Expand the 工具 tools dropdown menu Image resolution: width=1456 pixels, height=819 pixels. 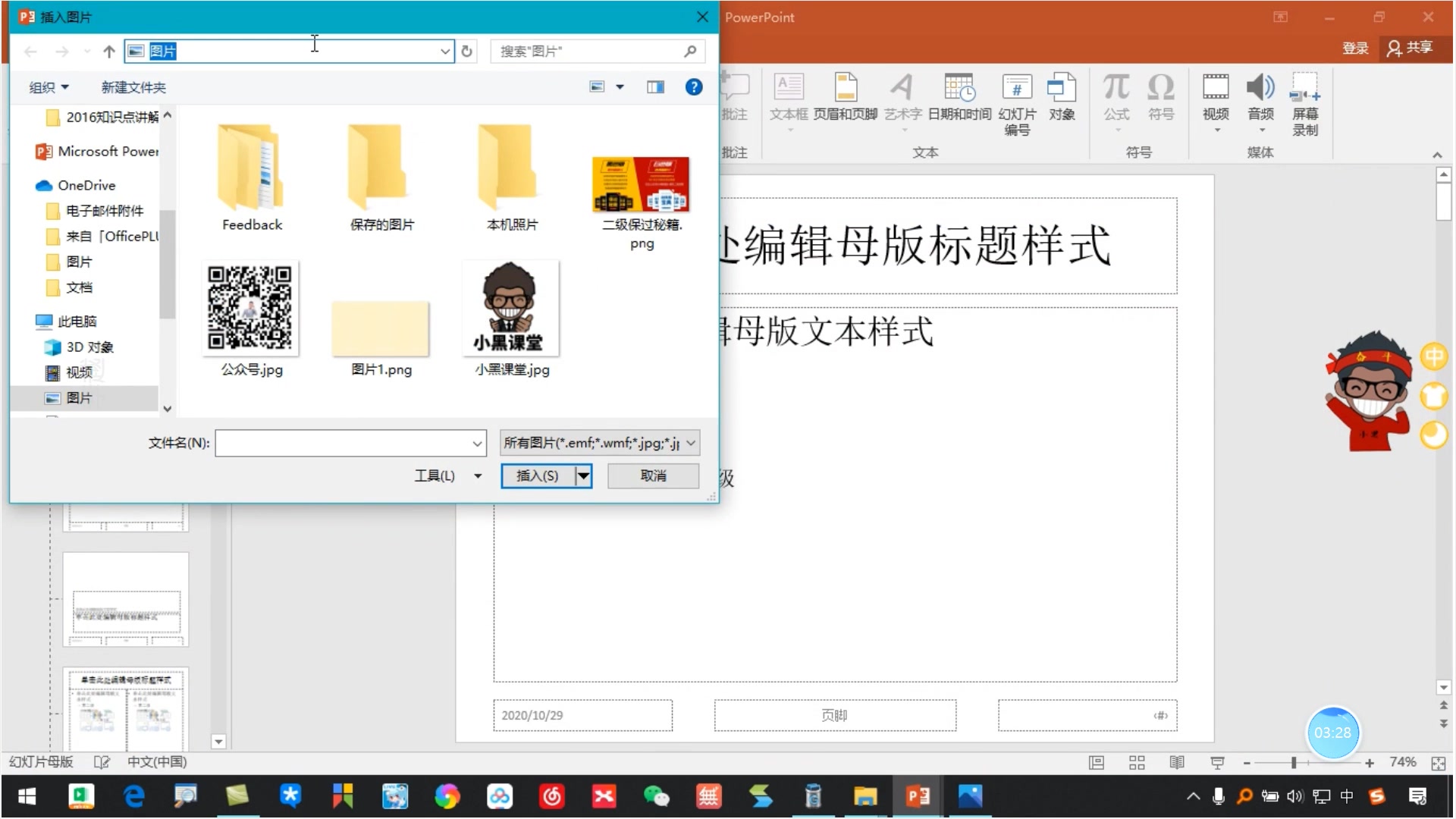point(477,475)
